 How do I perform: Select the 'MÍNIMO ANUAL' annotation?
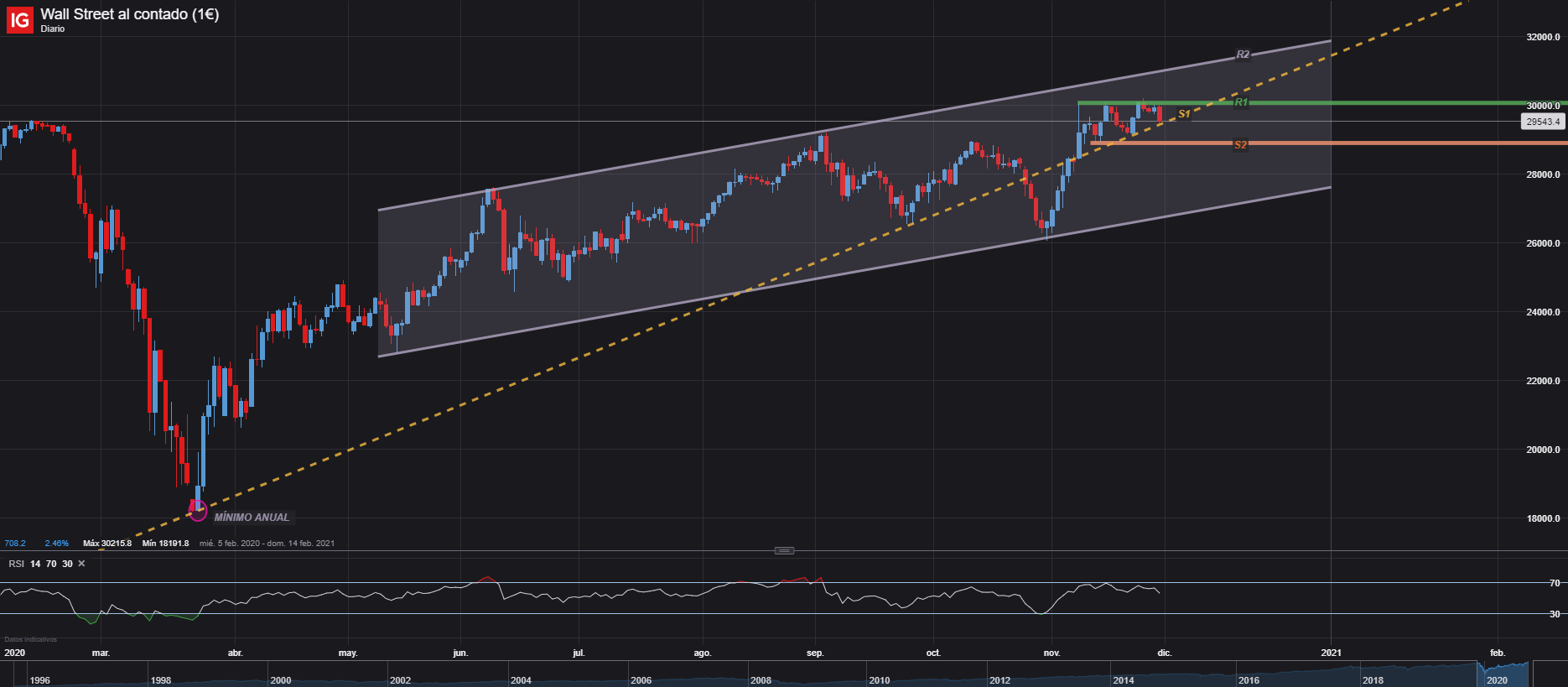coord(252,518)
